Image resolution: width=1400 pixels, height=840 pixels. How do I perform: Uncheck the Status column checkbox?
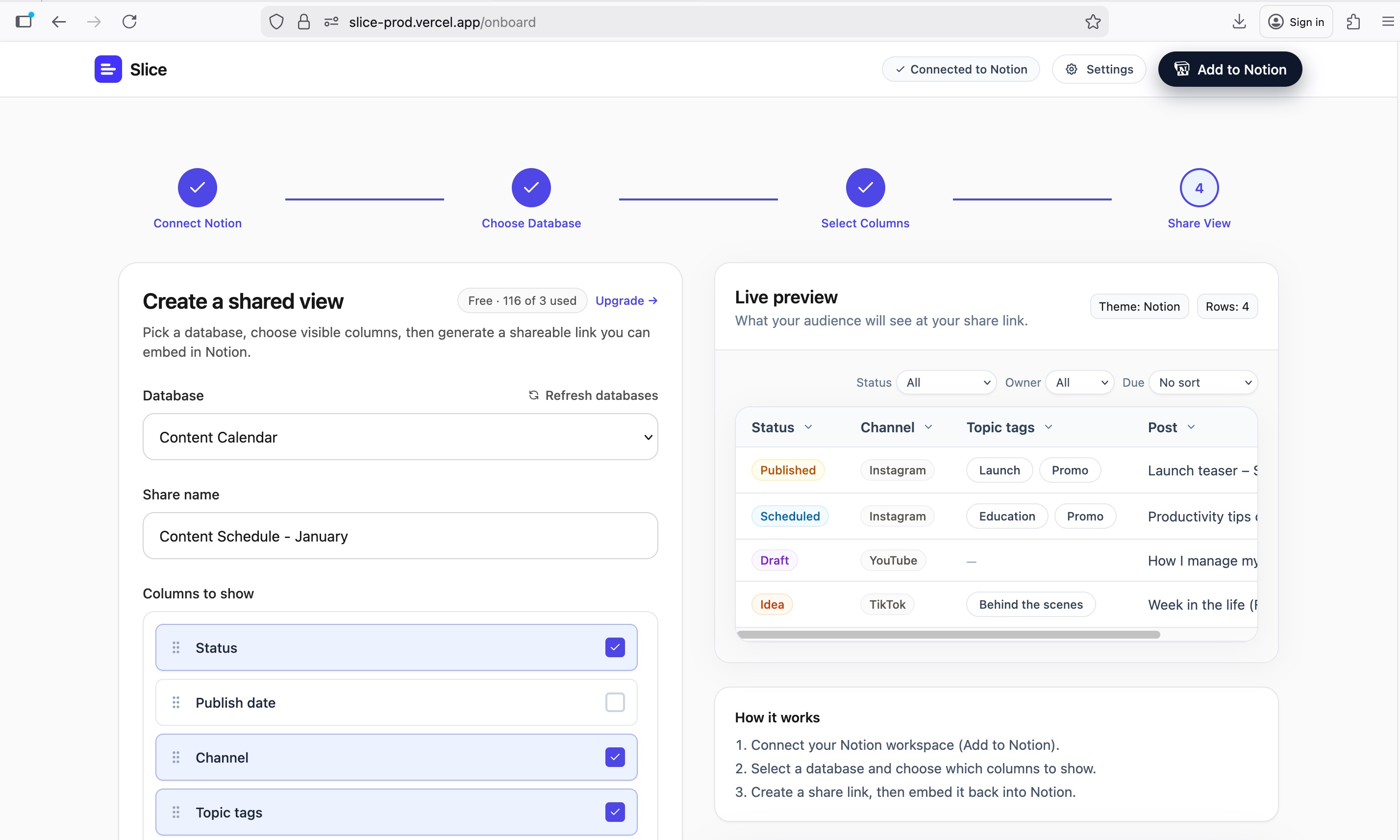tap(615, 647)
